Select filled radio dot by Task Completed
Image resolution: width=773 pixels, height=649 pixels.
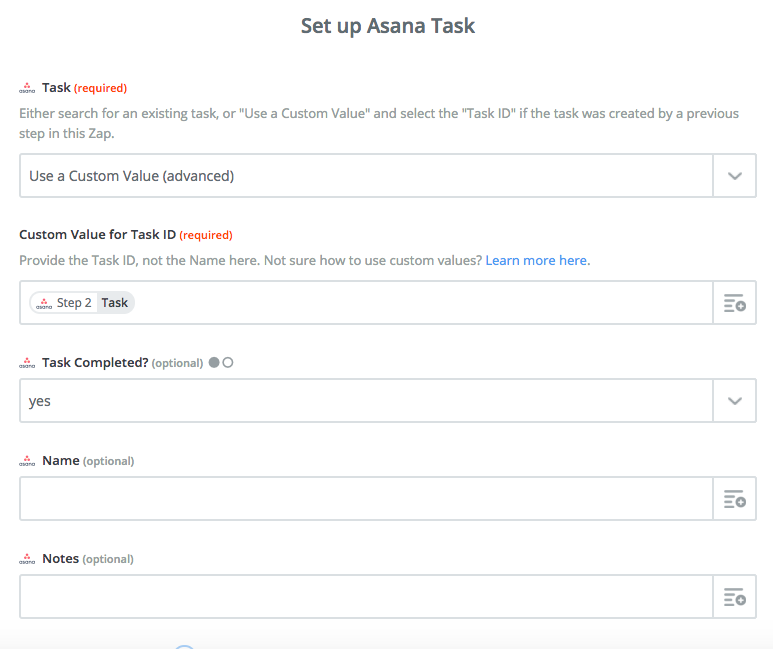[x=214, y=362]
